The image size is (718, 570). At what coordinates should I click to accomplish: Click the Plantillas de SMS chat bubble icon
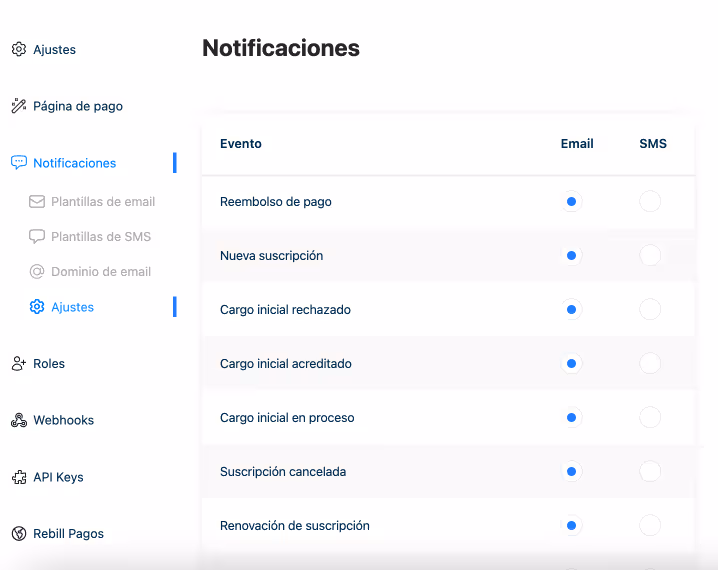click(37, 236)
